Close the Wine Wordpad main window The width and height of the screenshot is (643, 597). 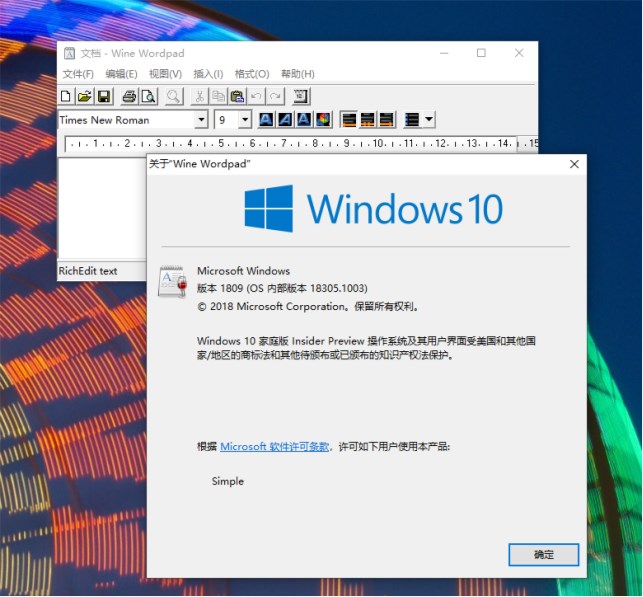pos(519,53)
